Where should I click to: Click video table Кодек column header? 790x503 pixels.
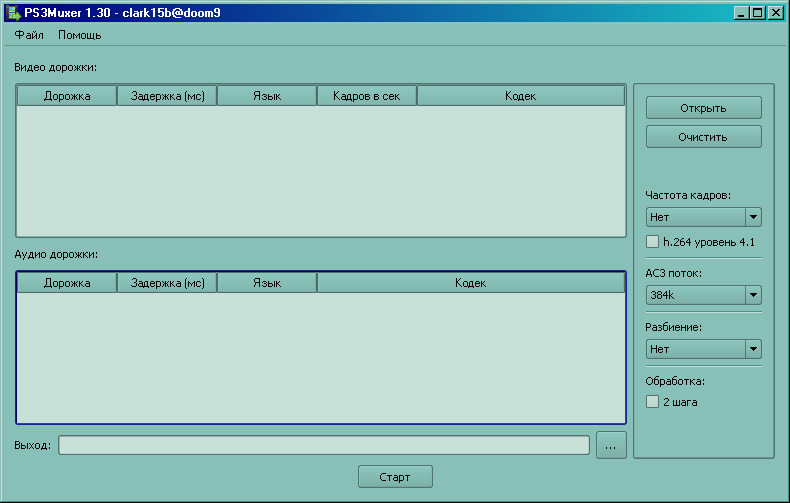tap(520, 96)
